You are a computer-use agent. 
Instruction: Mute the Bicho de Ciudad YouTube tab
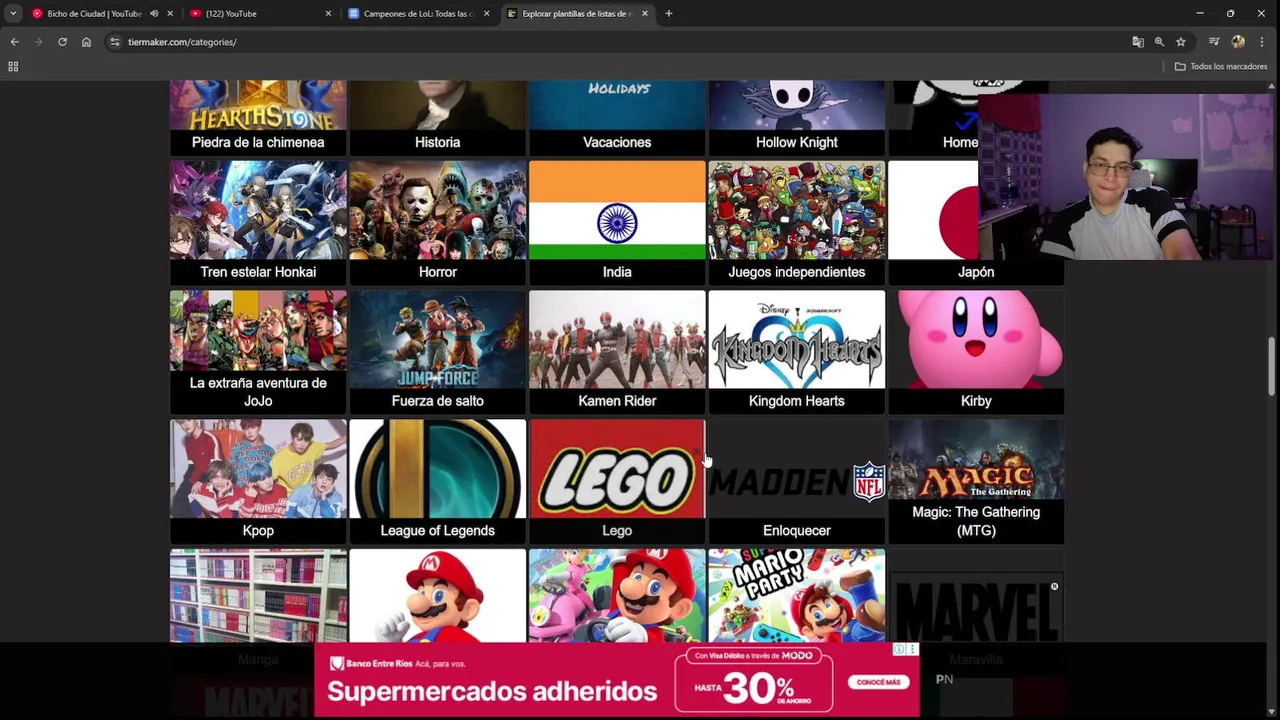pyautogui.click(x=154, y=13)
